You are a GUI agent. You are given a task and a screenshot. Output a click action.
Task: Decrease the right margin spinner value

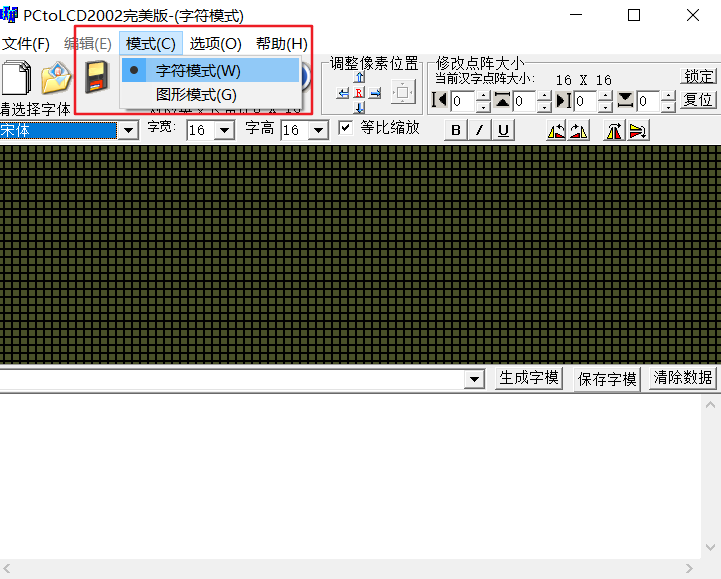(x=606, y=107)
